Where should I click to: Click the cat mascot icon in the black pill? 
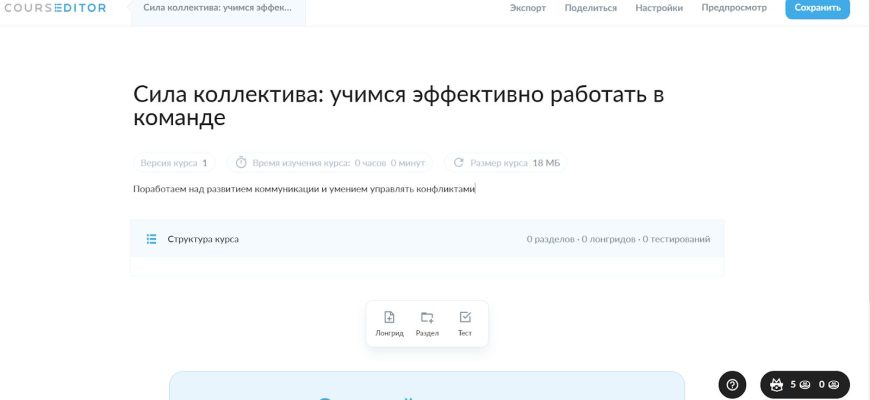777,384
